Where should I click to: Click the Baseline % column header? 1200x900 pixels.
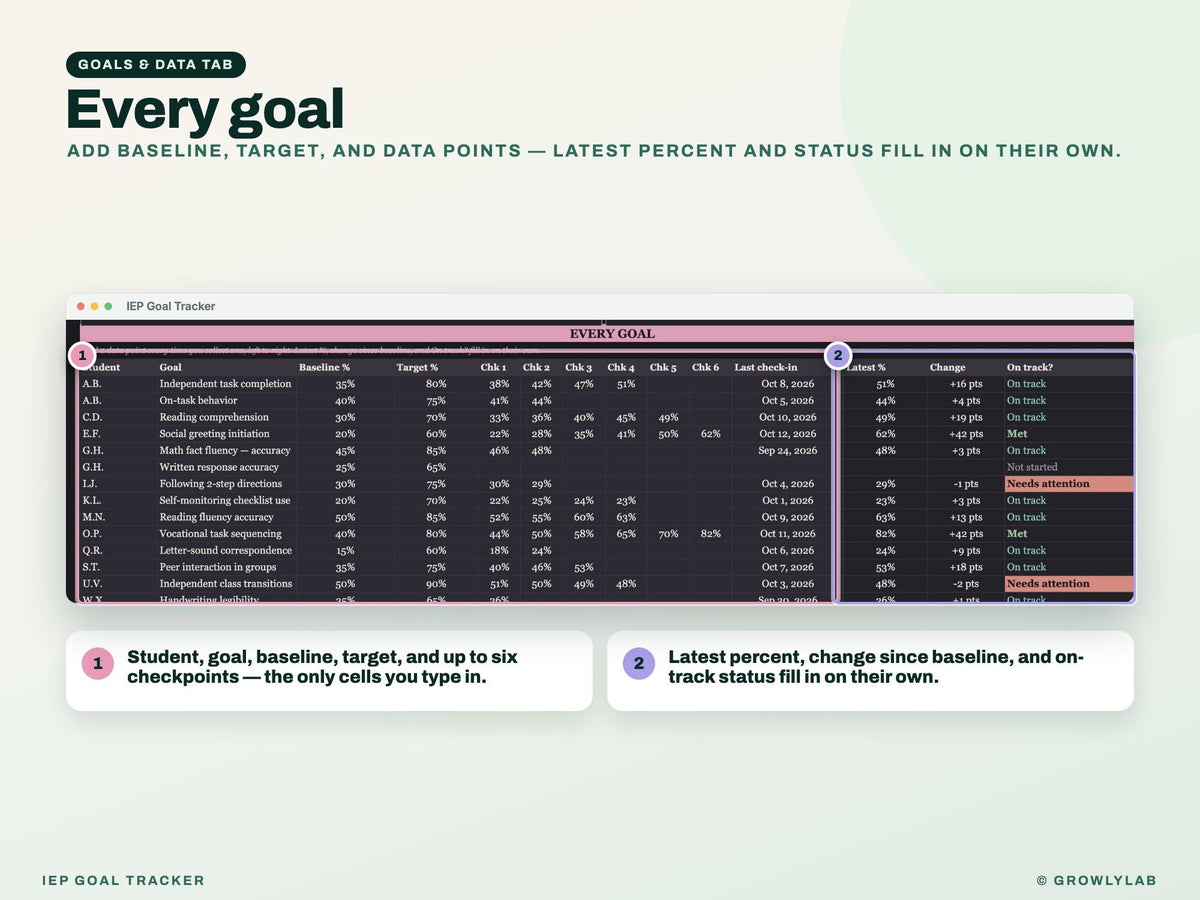[x=324, y=367]
